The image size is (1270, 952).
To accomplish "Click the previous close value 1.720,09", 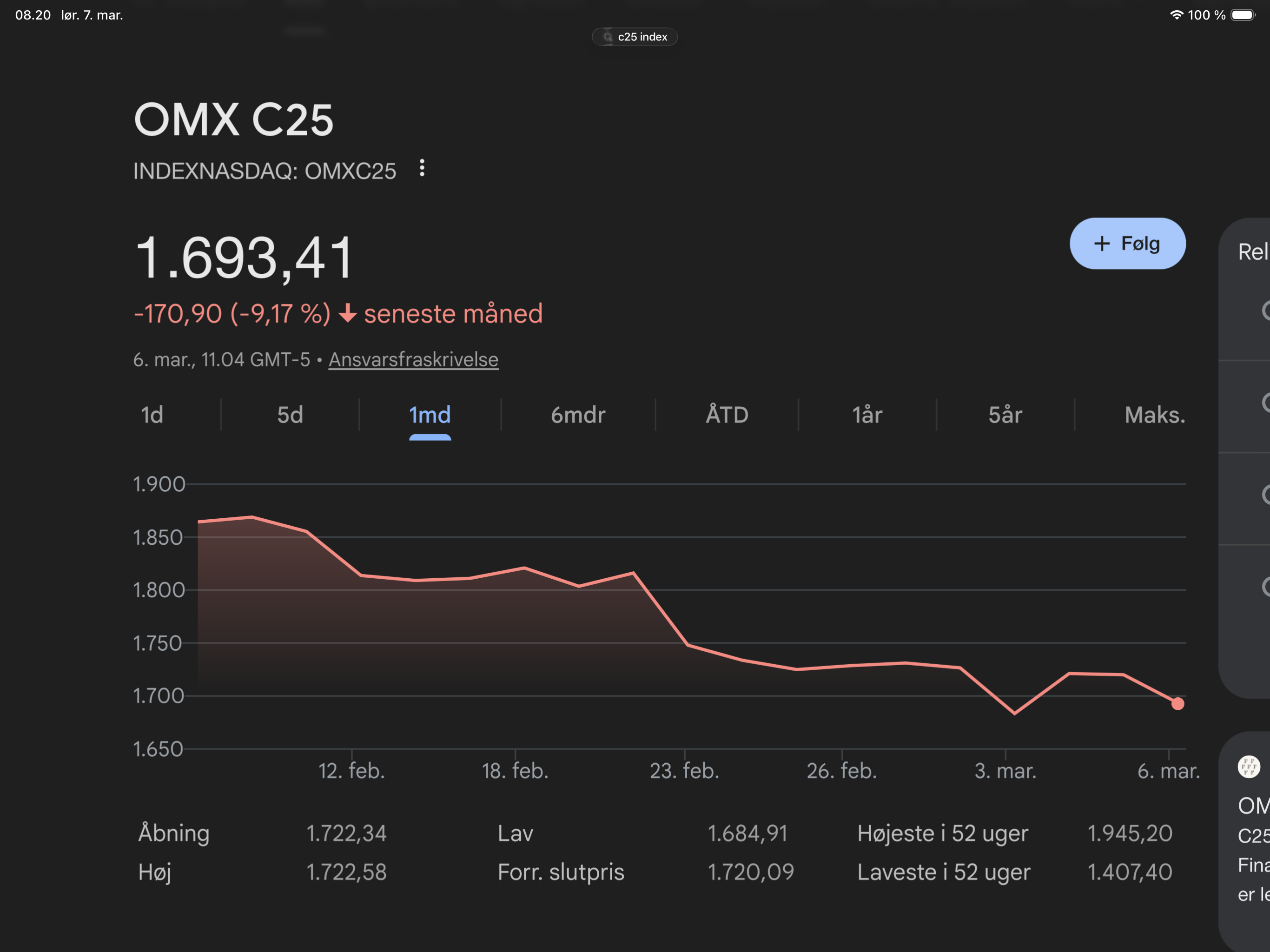I will [751, 872].
